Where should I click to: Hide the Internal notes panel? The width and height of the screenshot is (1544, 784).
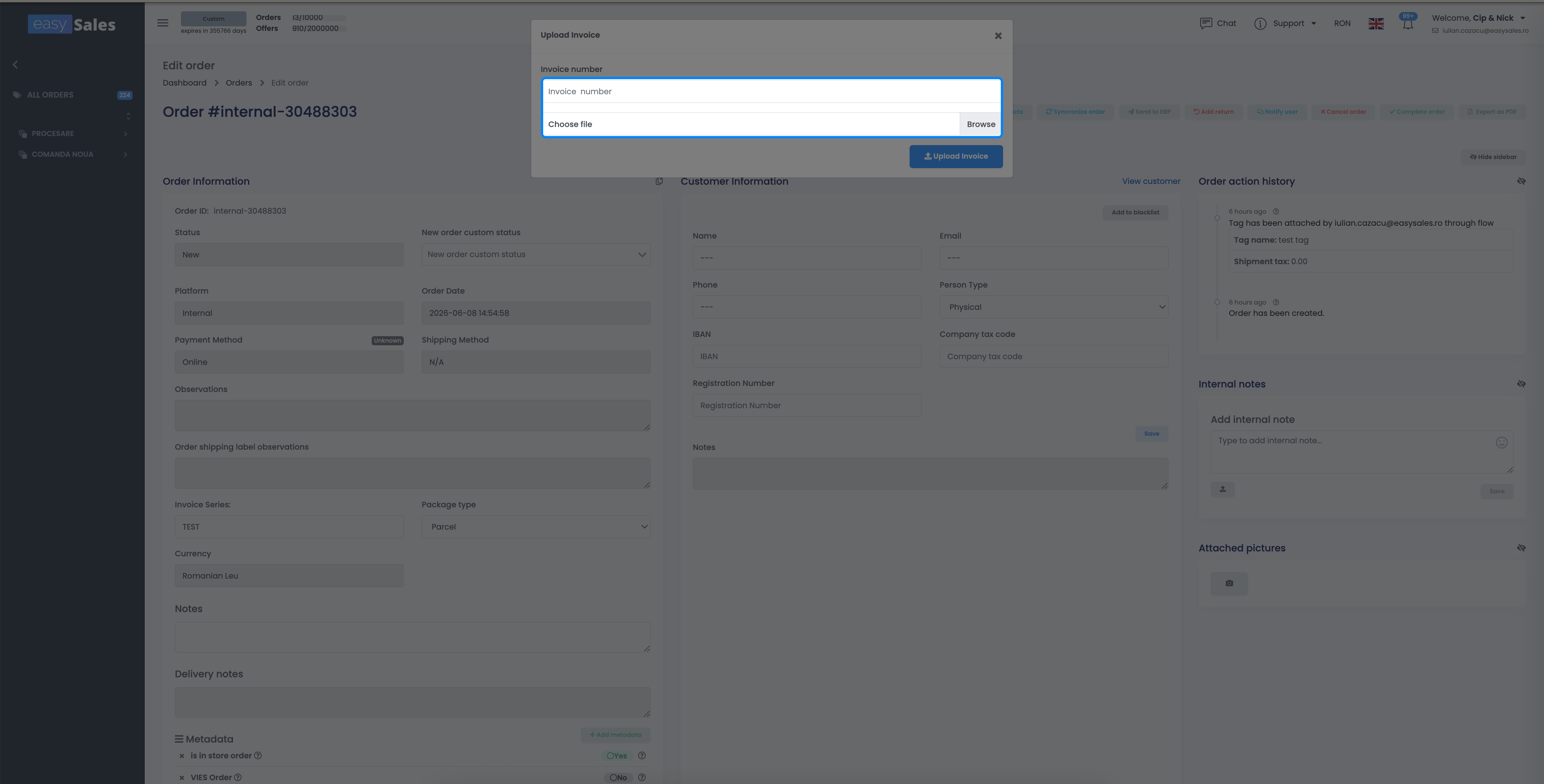(x=1521, y=384)
